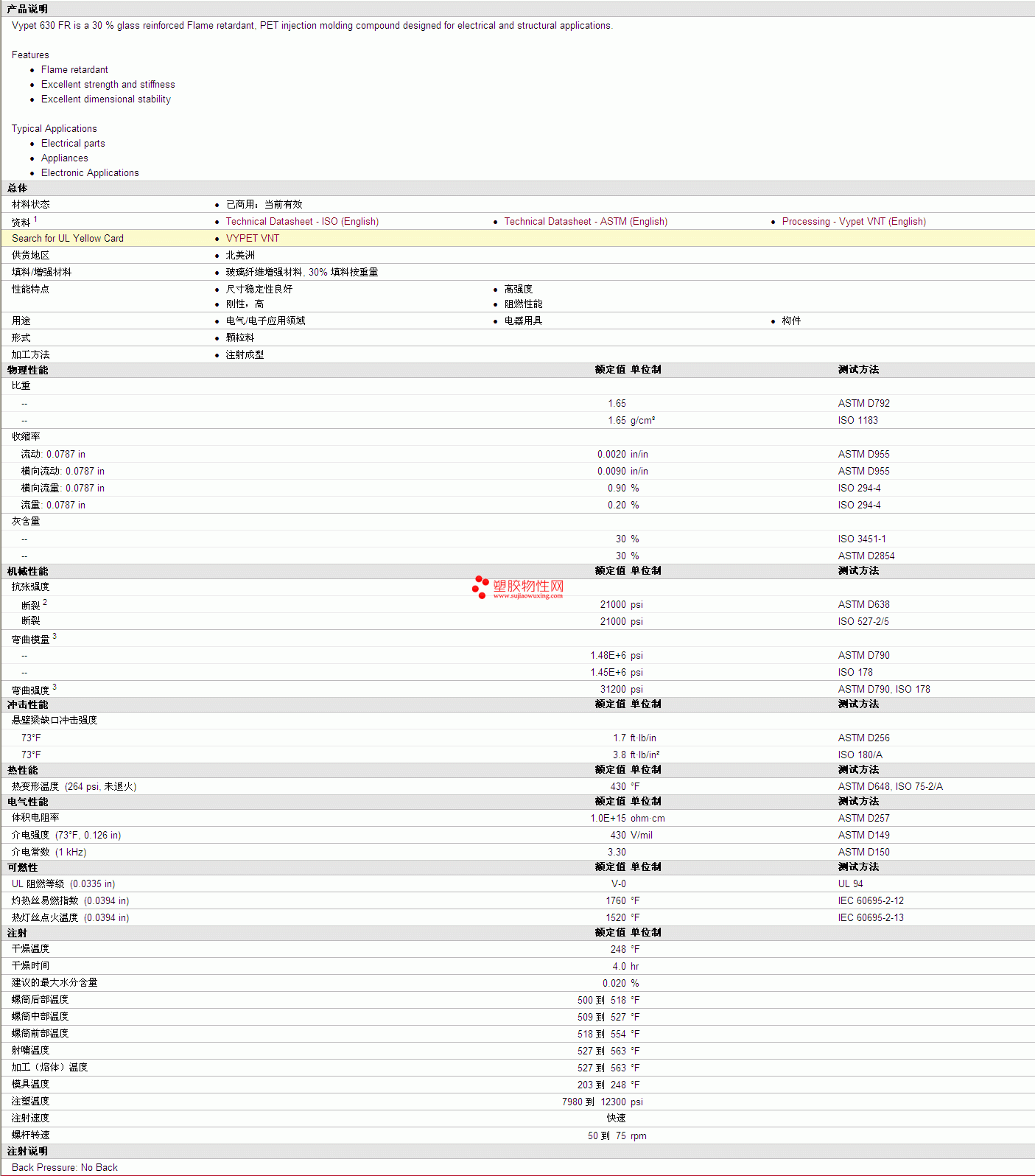Select the ISO 3451-1 test method

[x=862, y=539]
